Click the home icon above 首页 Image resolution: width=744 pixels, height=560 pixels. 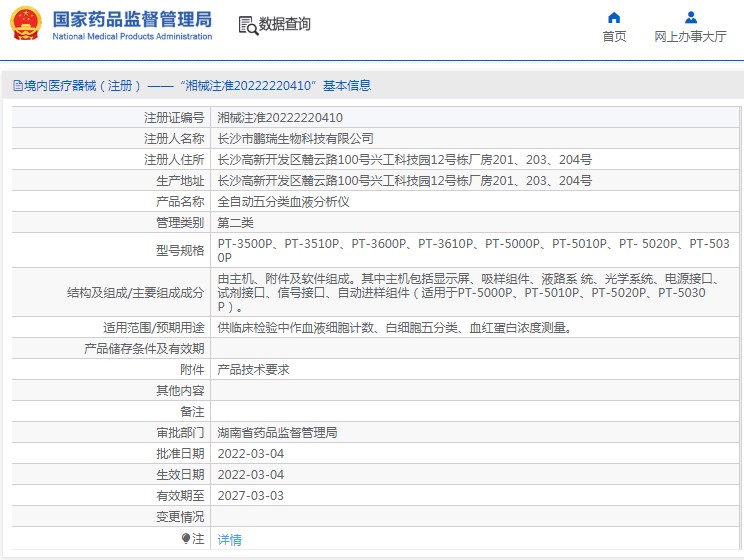pos(614,17)
